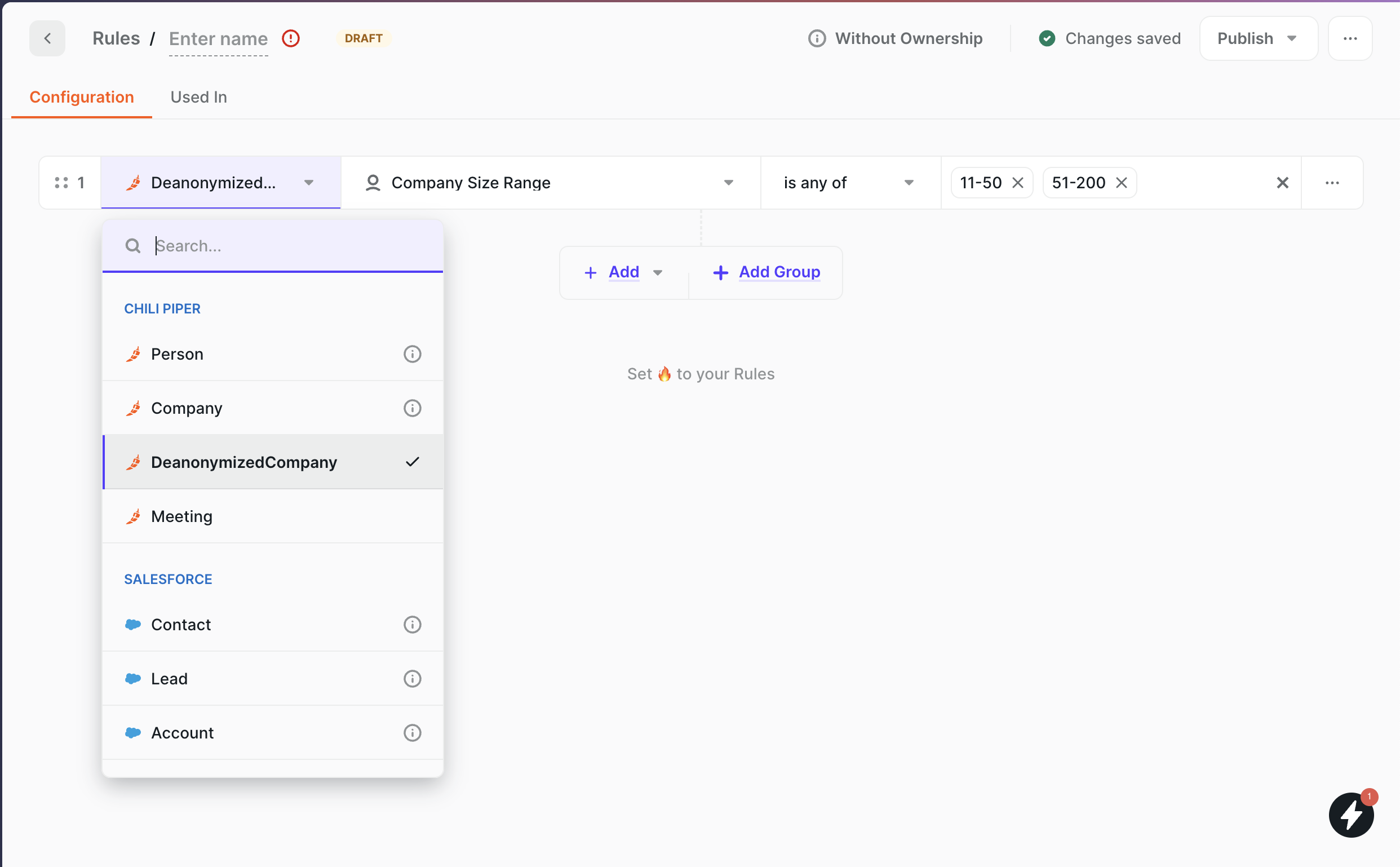Switch to the Used In tab
1400x867 pixels.
point(198,97)
